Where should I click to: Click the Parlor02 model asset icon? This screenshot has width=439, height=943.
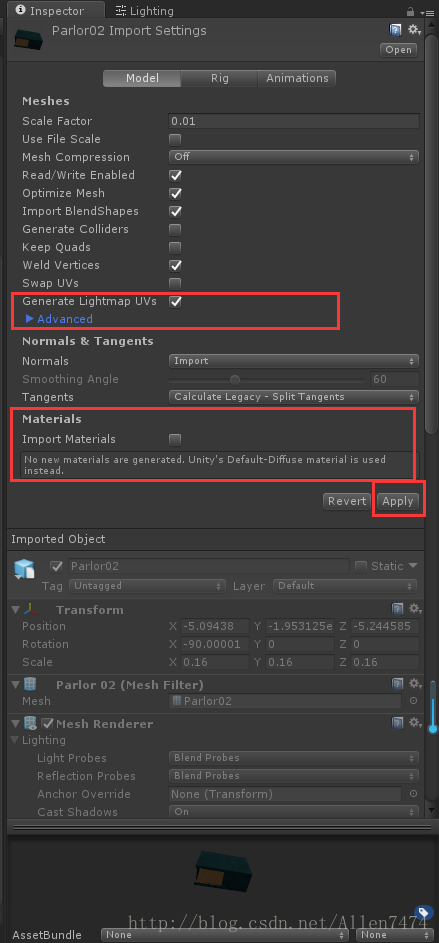pos(29,38)
